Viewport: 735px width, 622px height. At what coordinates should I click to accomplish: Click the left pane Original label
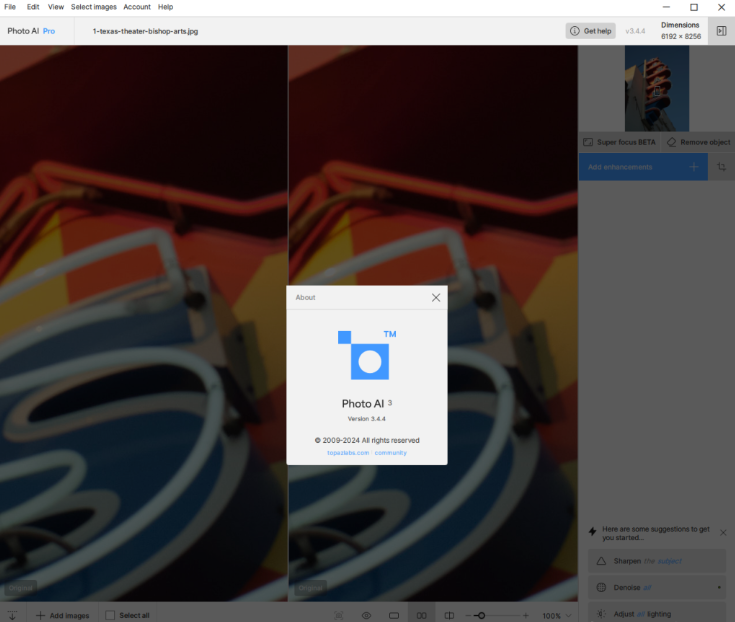[21, 588]
